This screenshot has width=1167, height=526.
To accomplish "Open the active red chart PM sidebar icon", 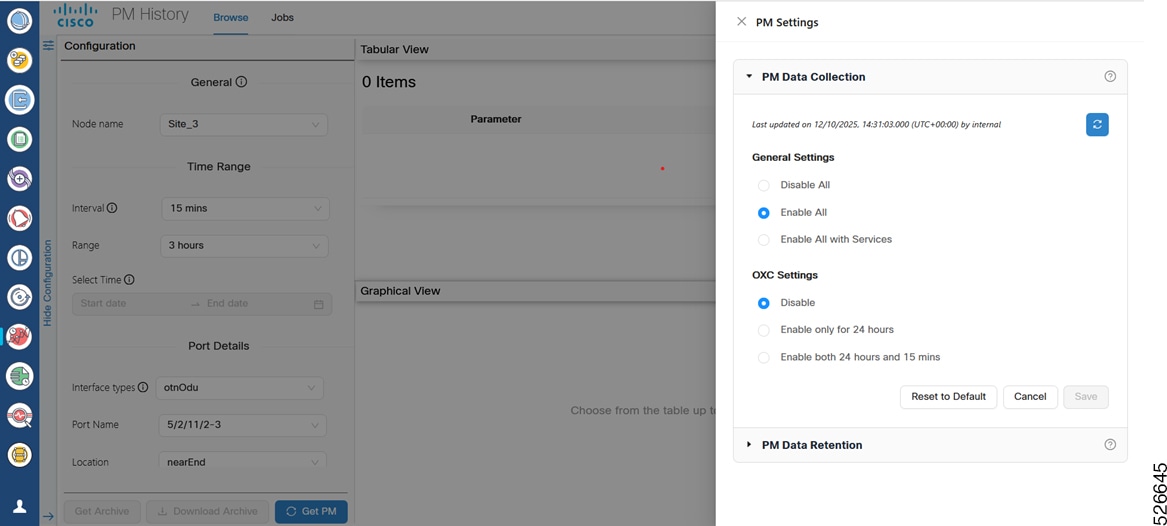I will click(x=19, y=336).
